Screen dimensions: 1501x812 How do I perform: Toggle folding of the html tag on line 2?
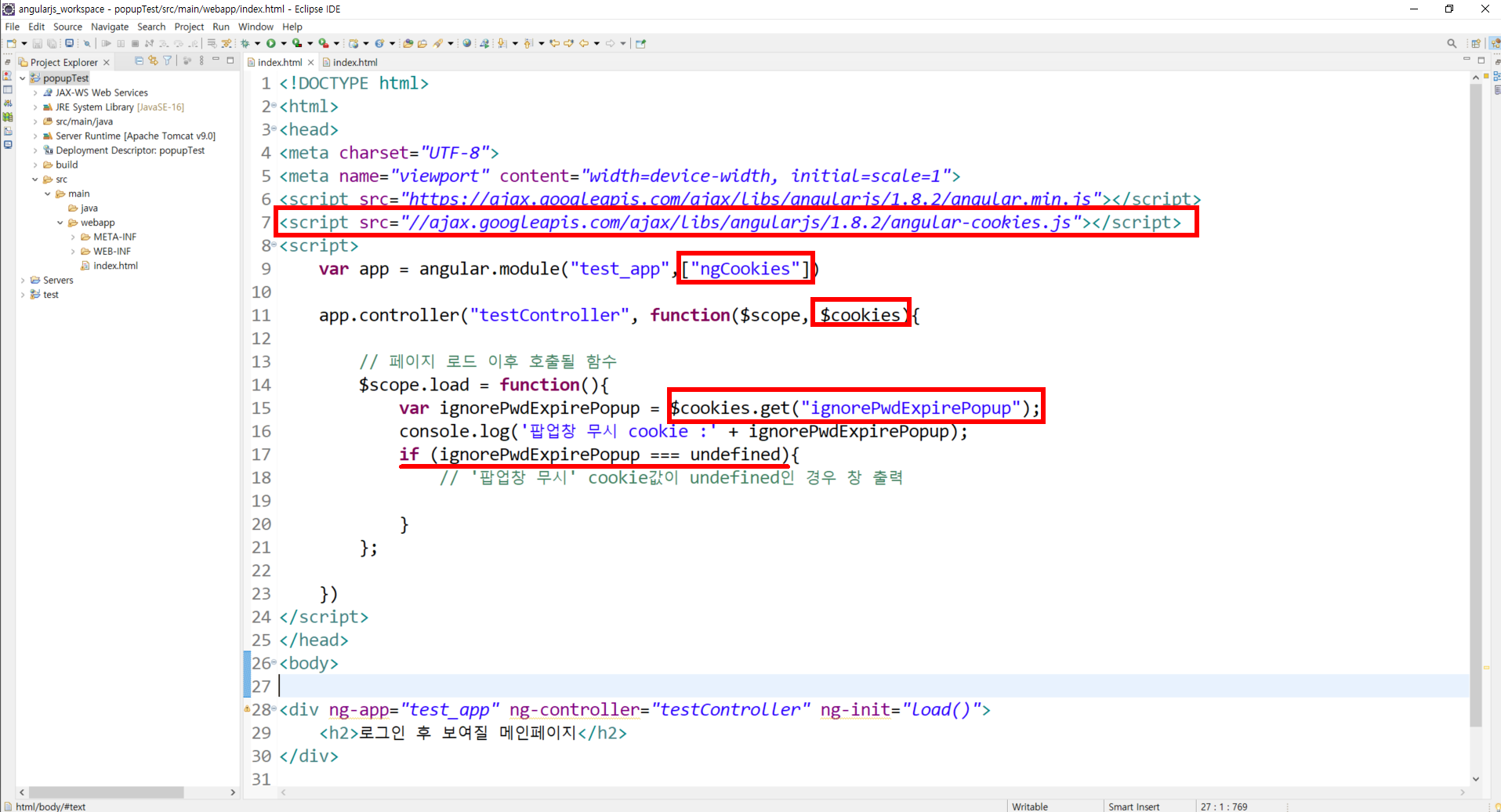tap(274, 105)
